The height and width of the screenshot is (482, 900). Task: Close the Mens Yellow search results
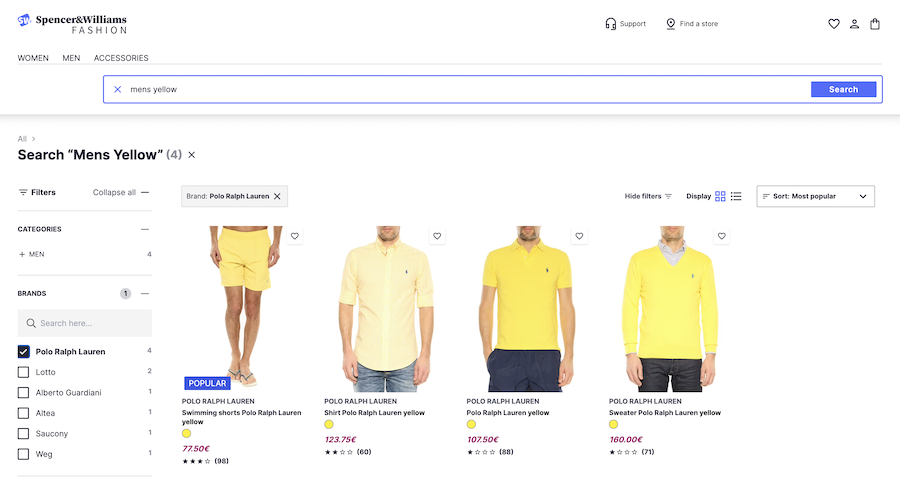(x=192, y=155)
